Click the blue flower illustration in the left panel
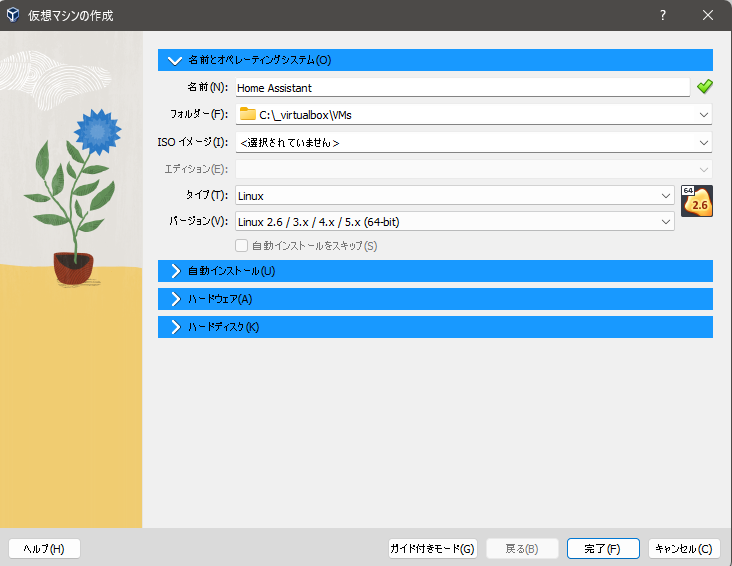 (98, 132)
